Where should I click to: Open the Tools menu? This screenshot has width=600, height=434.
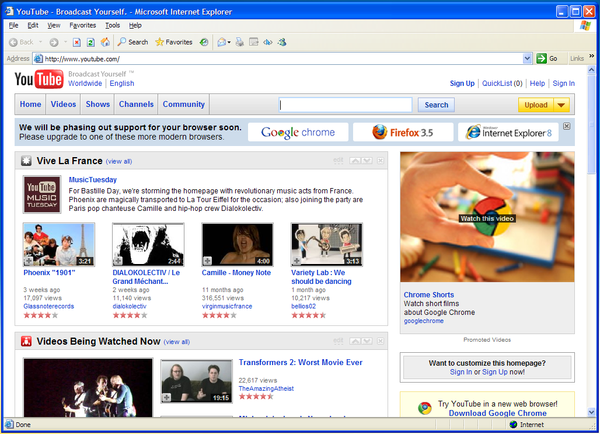point(112,25)
